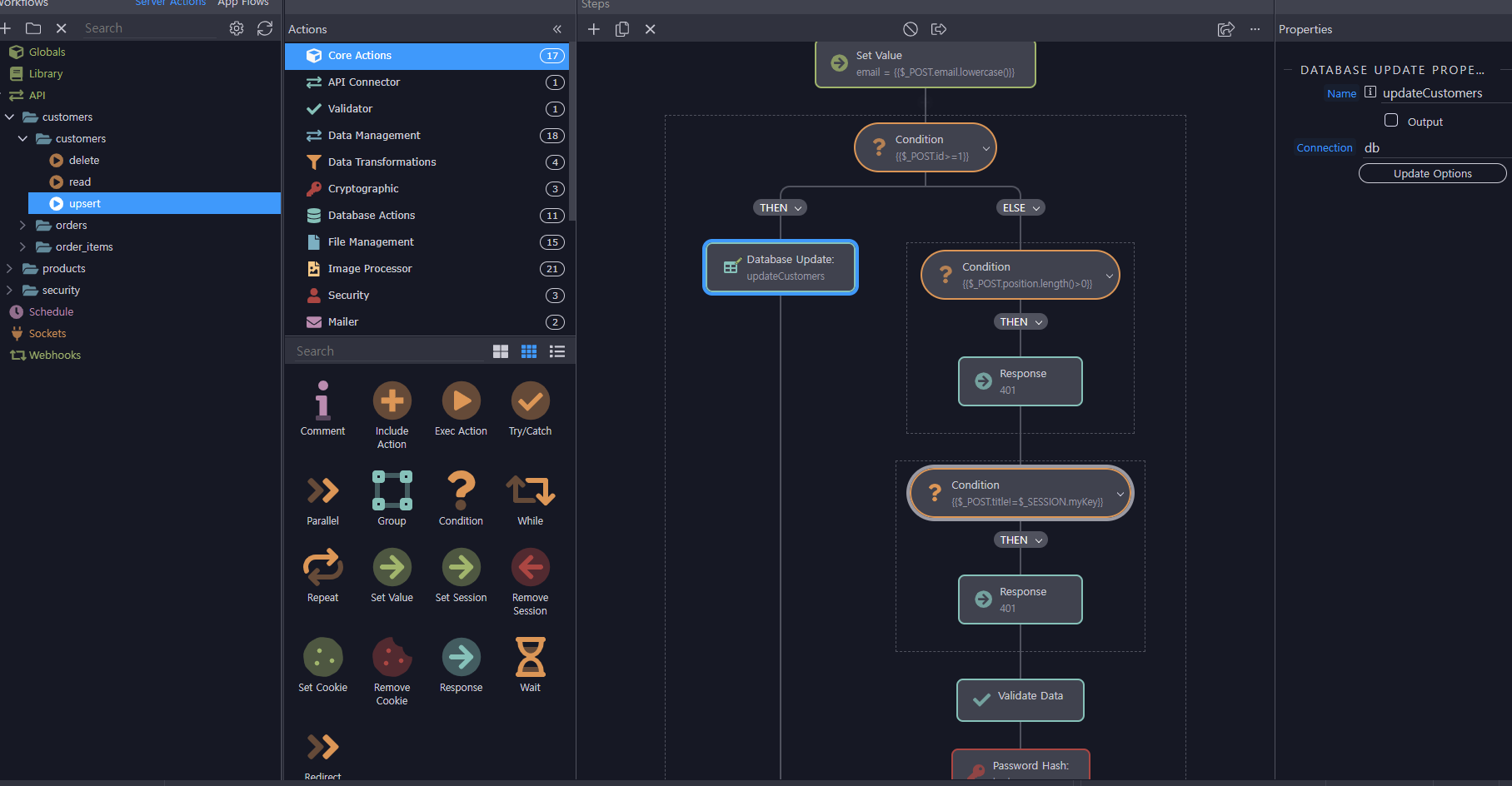
Task: Click the Repeat action icon
Action: [322, 568]
